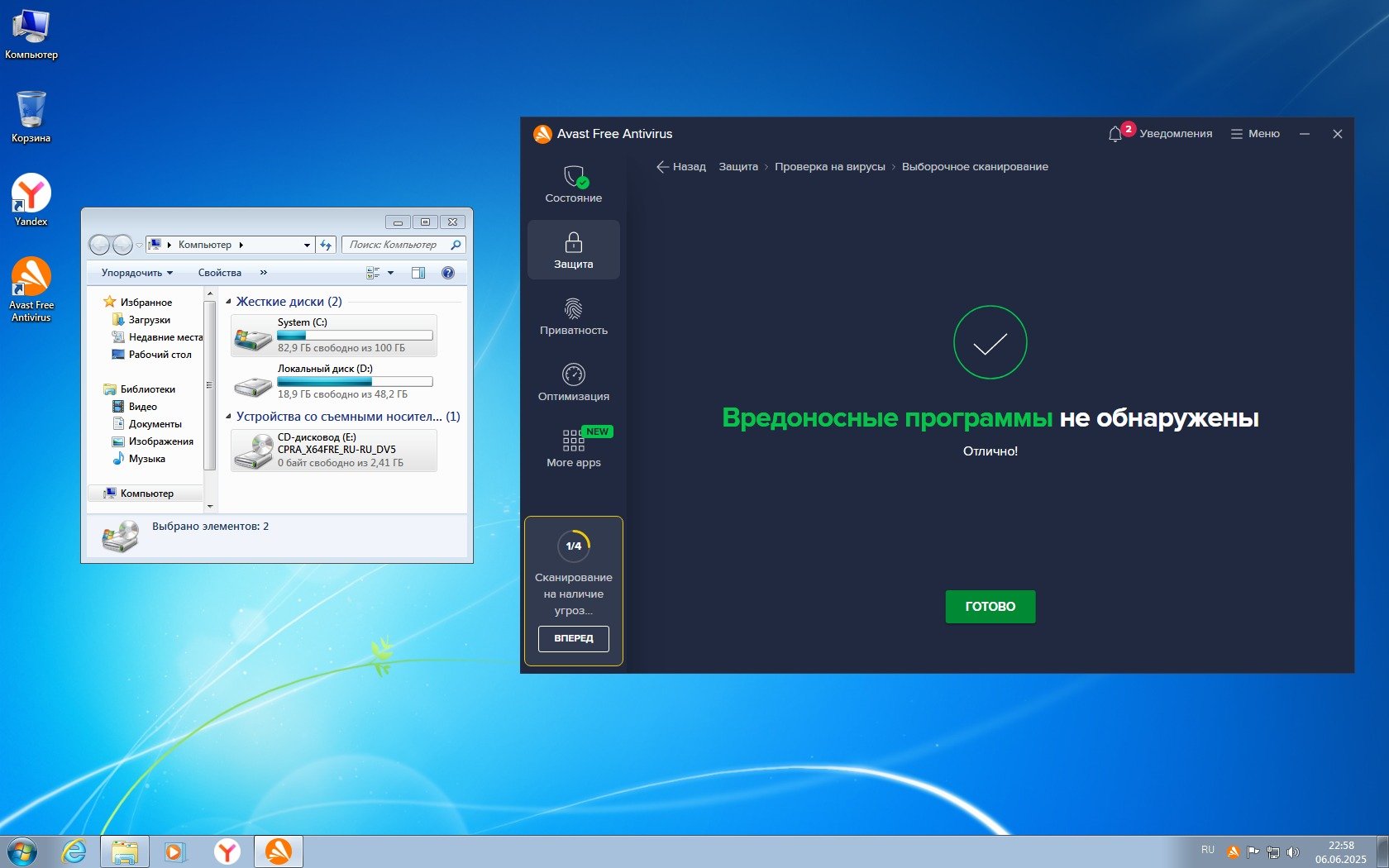Open recent locations dropdown in Explorer
This screenshot has width=1389, height=868.
click(x=139, y=245)
